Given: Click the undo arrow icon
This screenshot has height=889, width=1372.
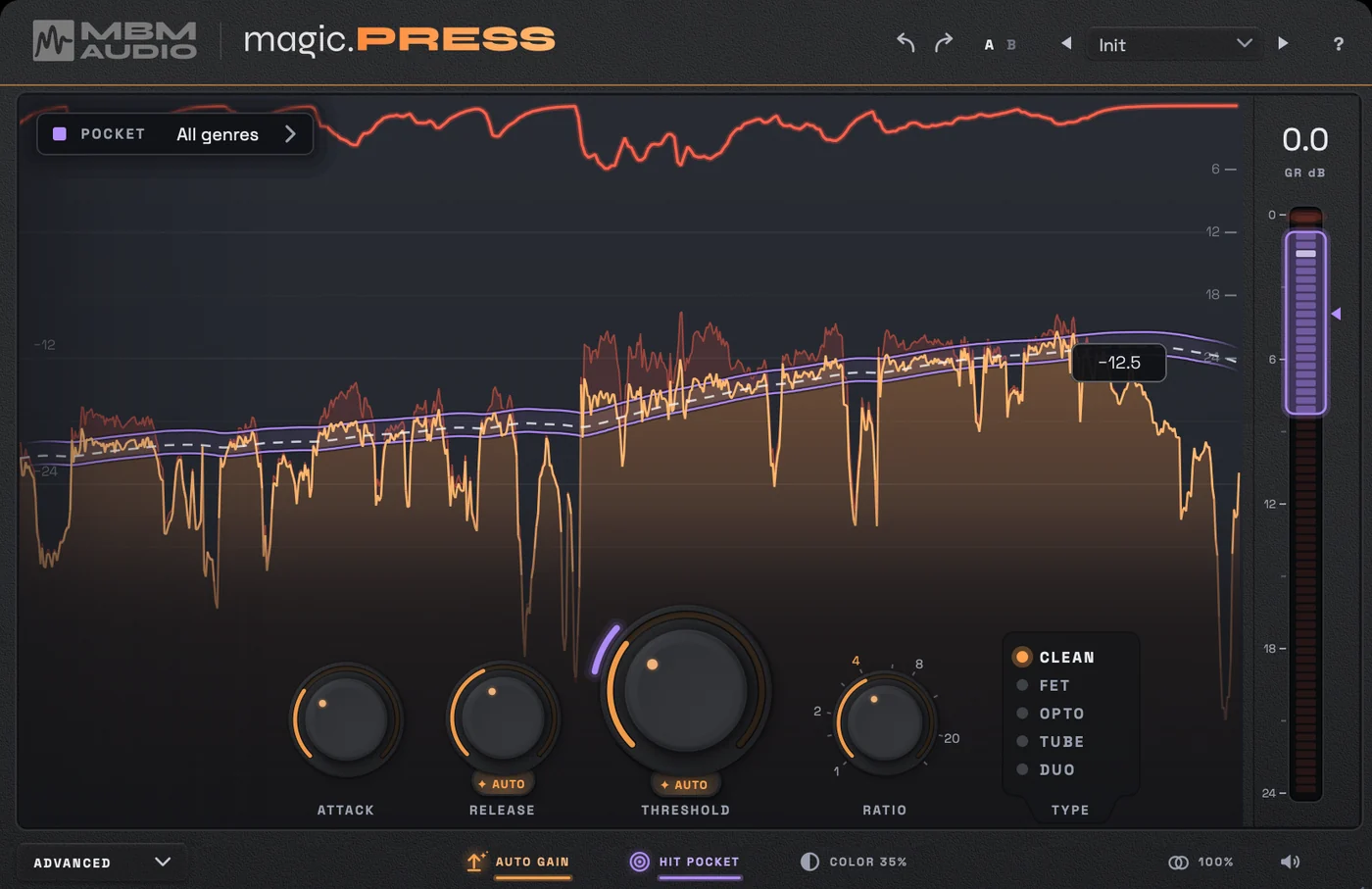Looking at the screenshot, I should coord(906,43).
